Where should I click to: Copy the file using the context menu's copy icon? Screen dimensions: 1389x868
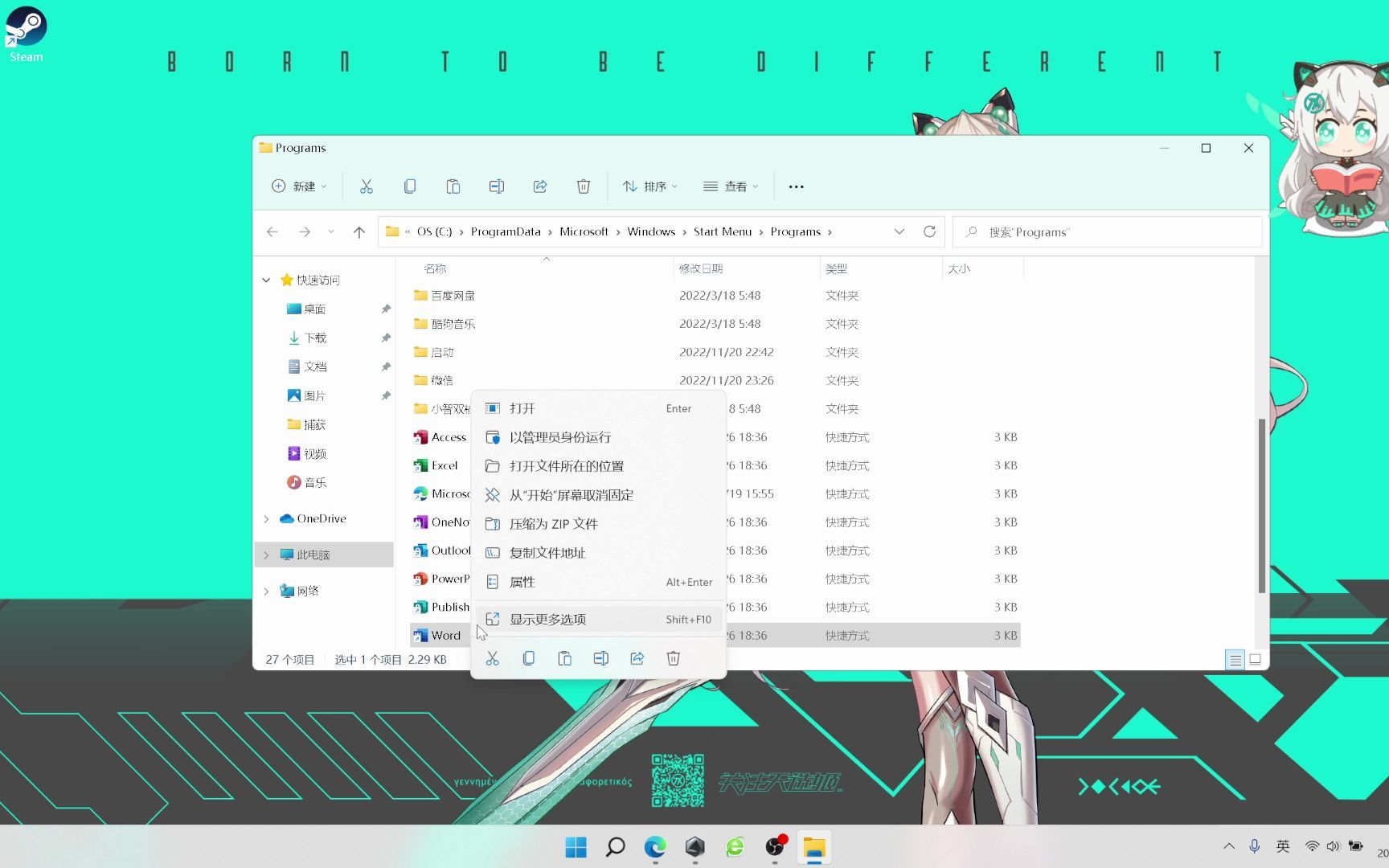528,658
